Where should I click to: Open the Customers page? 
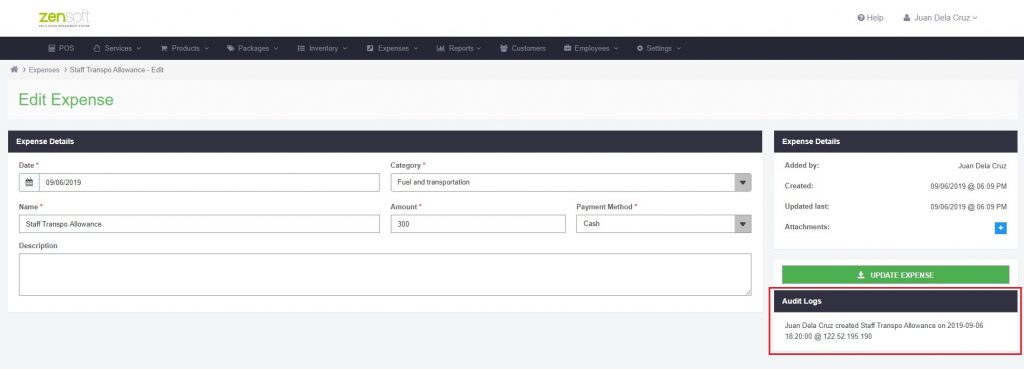click(522, 48)
